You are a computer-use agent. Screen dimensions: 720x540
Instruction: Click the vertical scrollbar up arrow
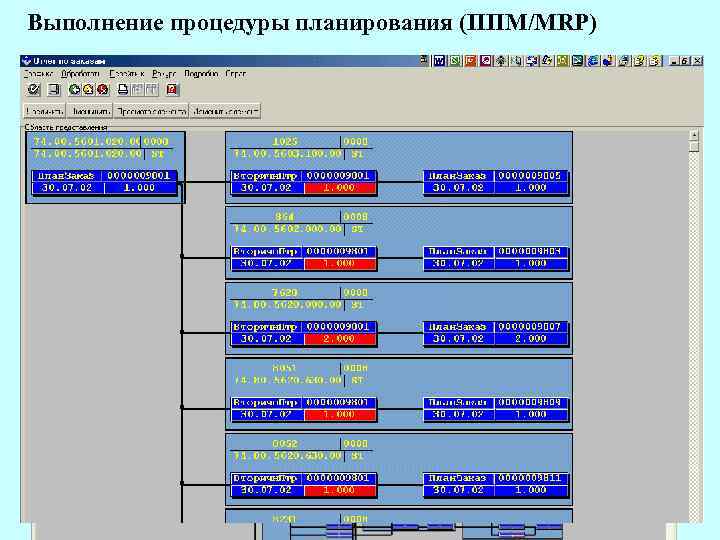tap(694, 135)
